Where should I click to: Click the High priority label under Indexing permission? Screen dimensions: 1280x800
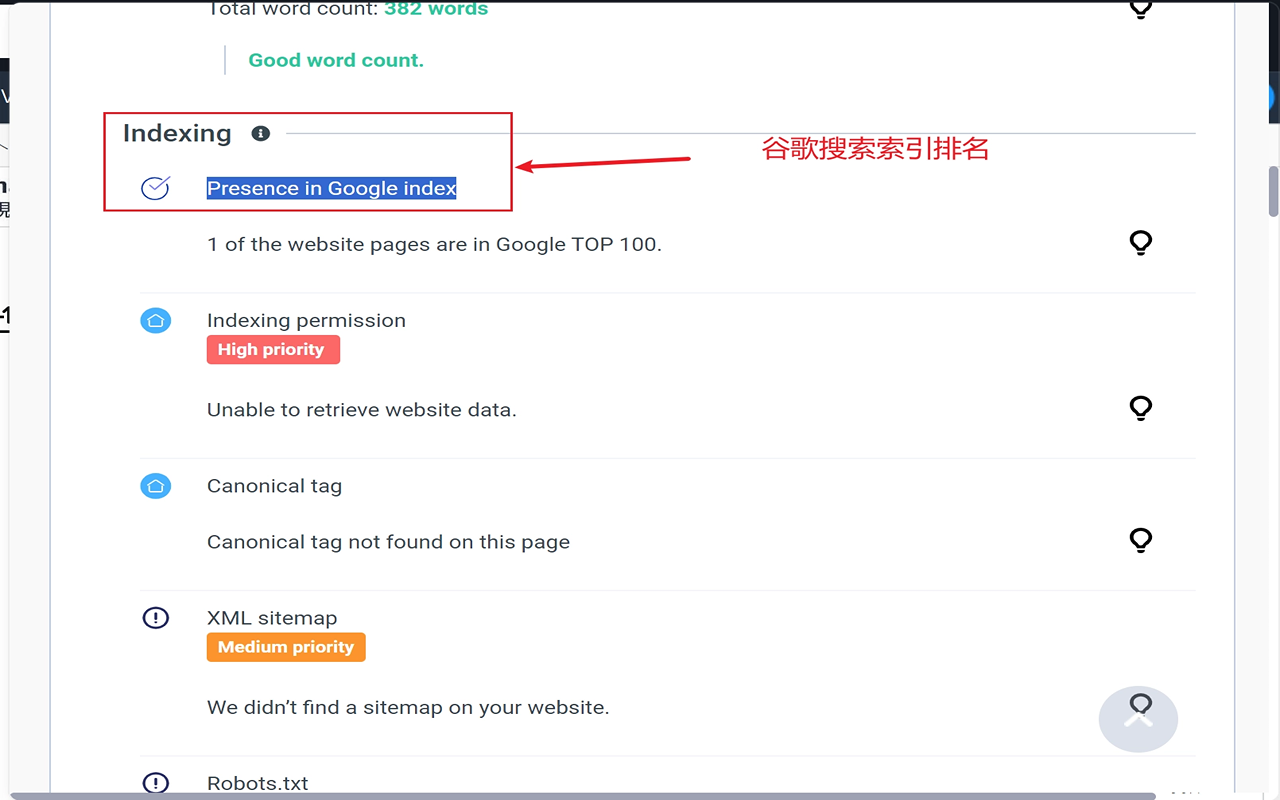(273, 349)
